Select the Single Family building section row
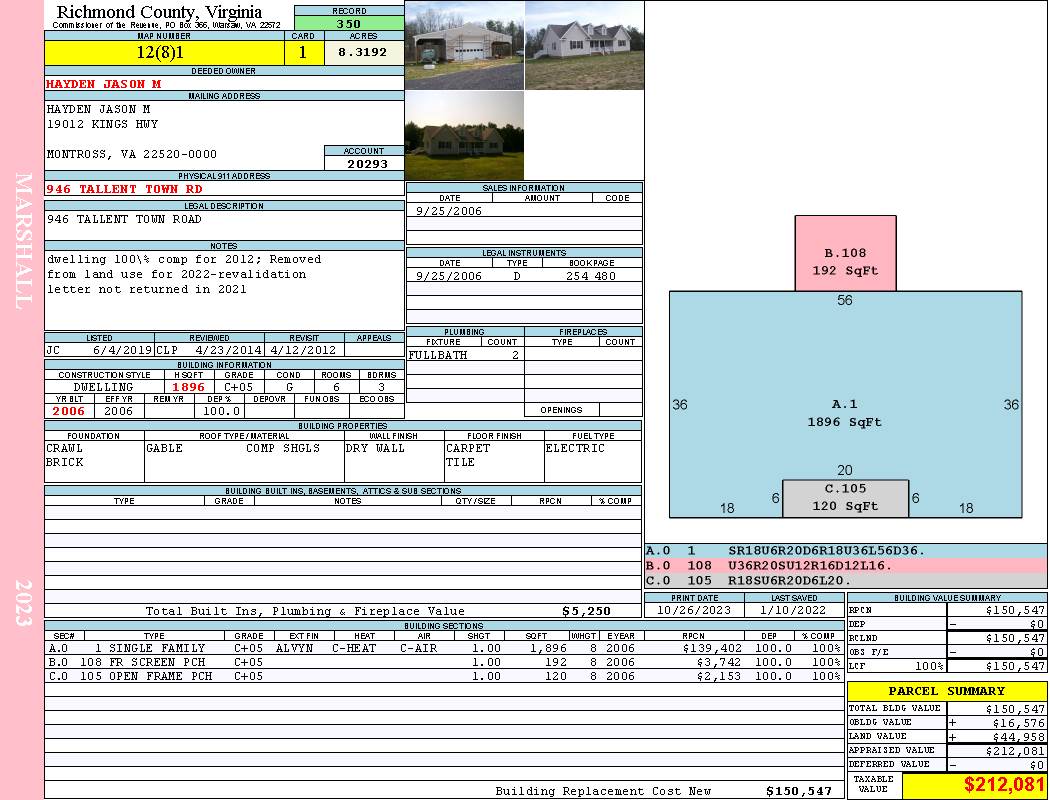Image resolution: width=1050 pixels, height=800 pixels. [x=444, y=648]
